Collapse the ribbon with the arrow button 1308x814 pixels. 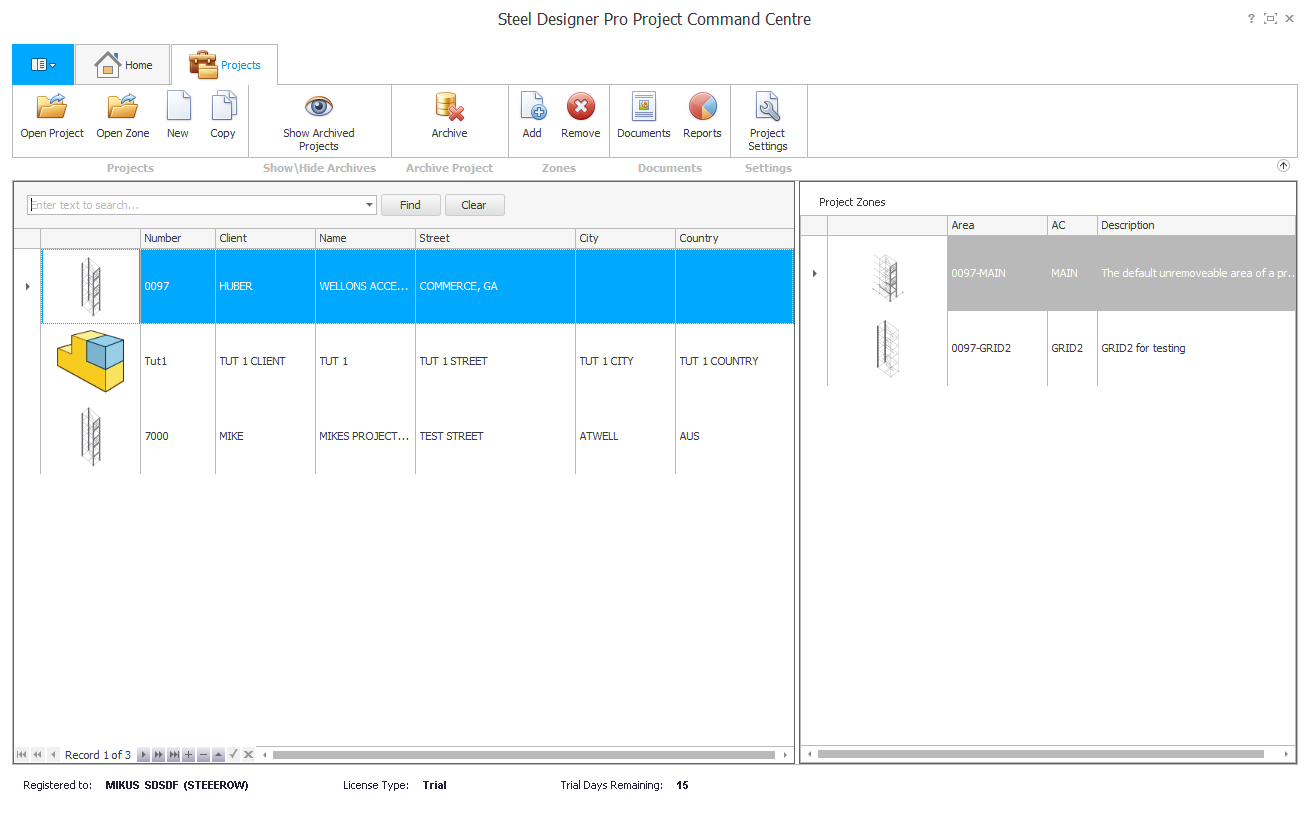coord(1283,166)
